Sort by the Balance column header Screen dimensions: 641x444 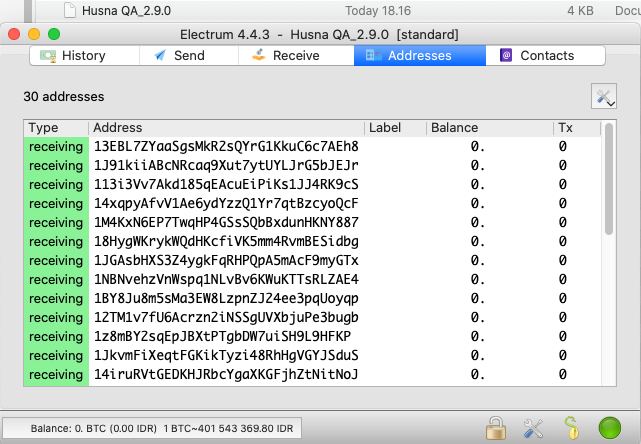490,128
